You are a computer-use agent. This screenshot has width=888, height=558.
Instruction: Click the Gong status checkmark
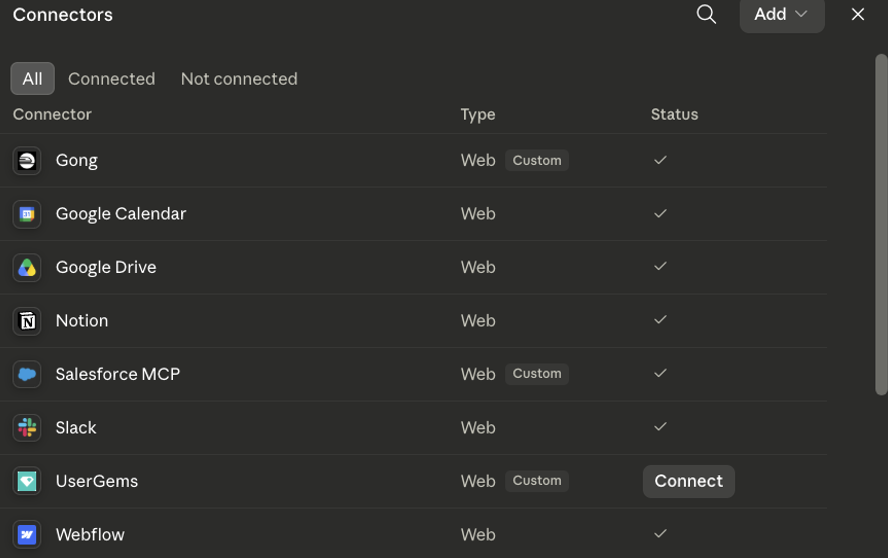[x=660, y=160]
